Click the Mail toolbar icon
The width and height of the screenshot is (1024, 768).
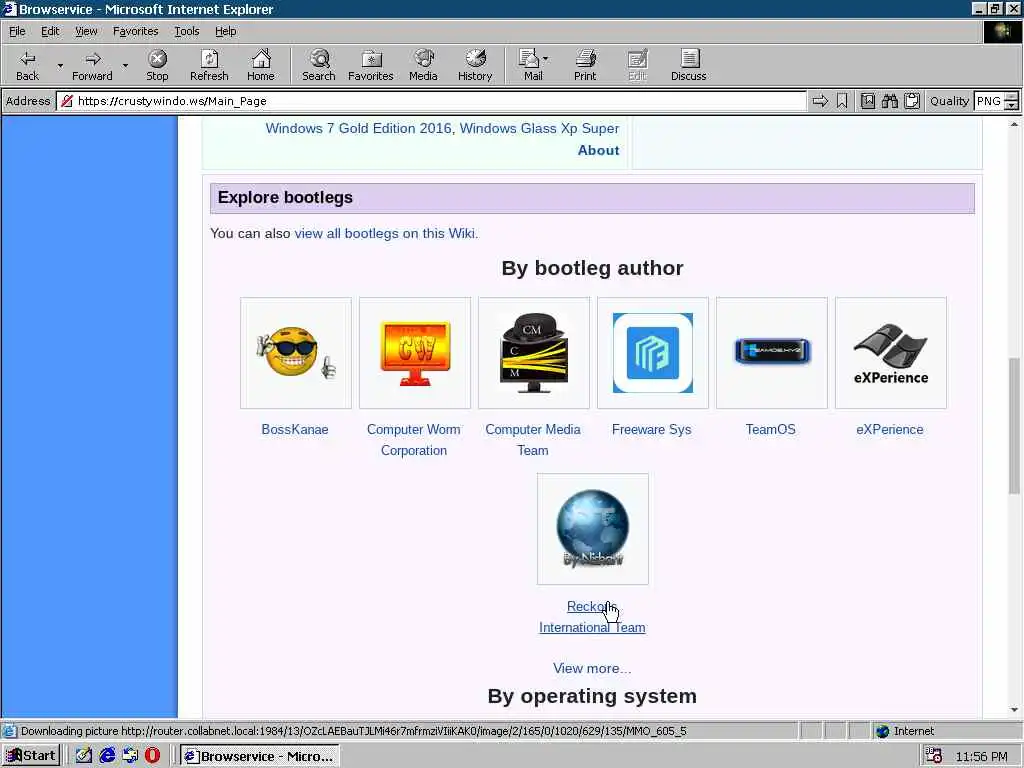530,65
